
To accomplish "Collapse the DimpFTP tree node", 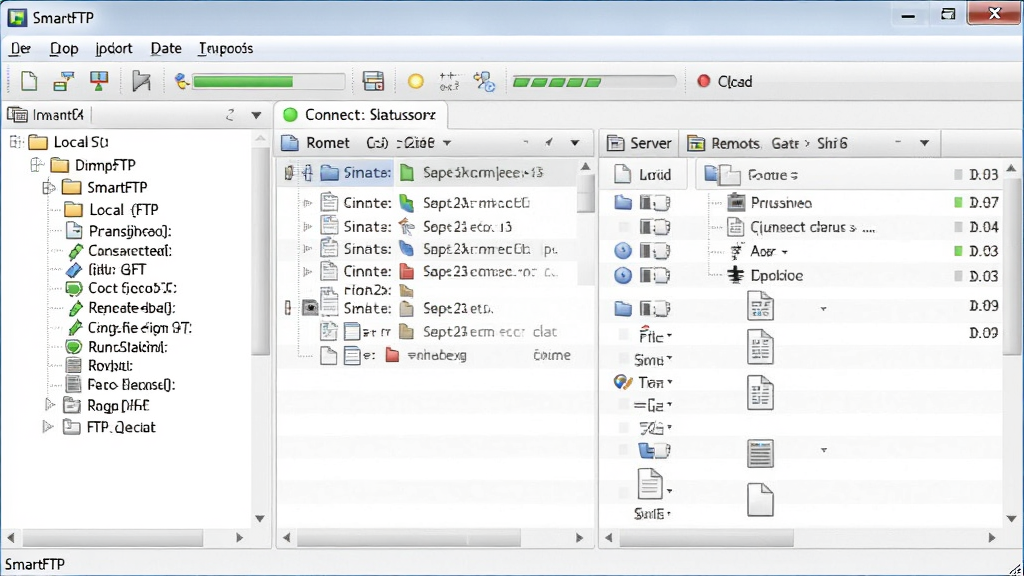I will point(37,165).
